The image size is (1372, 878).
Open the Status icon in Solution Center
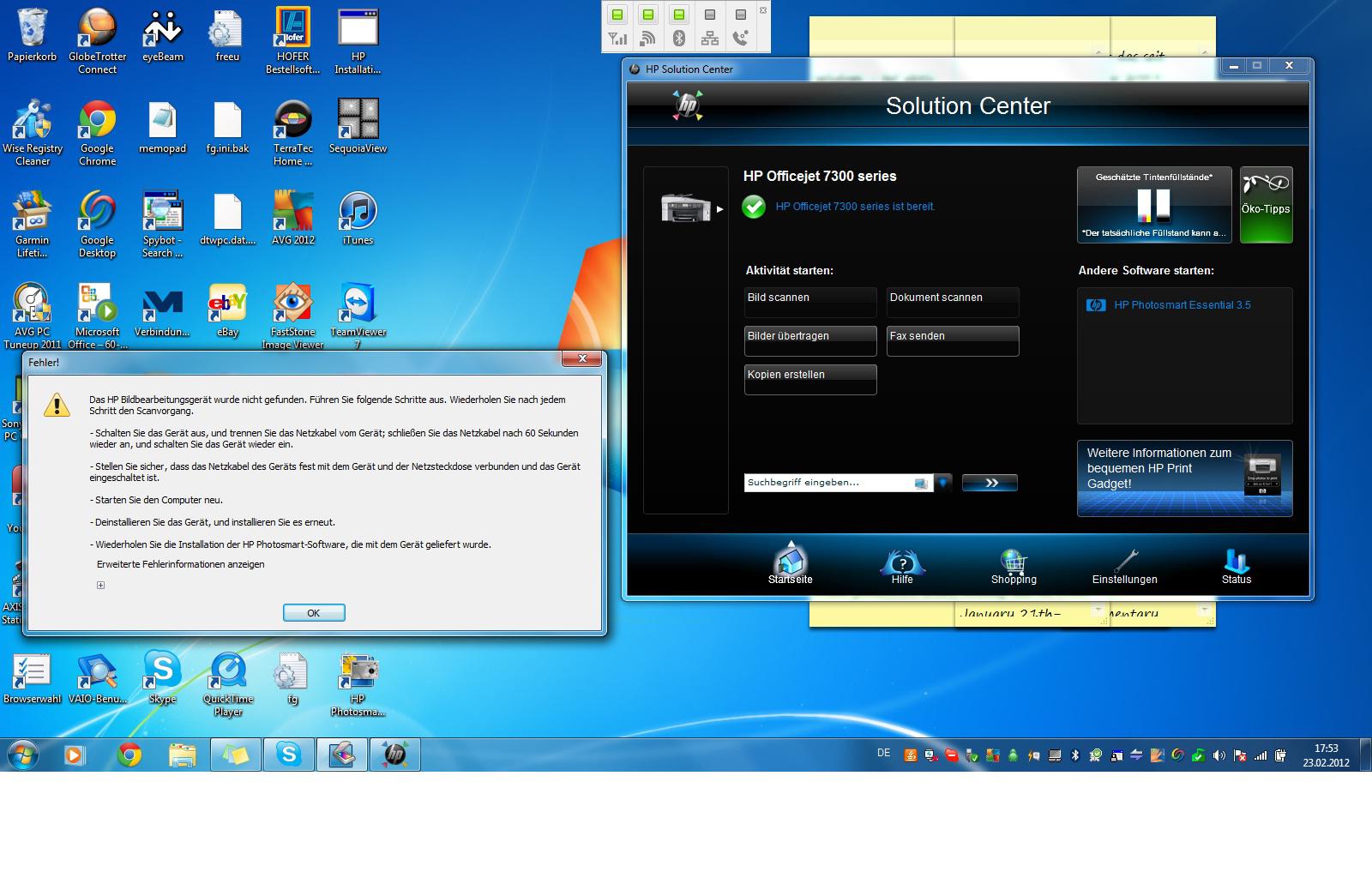pyautogui.click(x=1237, y=567)
